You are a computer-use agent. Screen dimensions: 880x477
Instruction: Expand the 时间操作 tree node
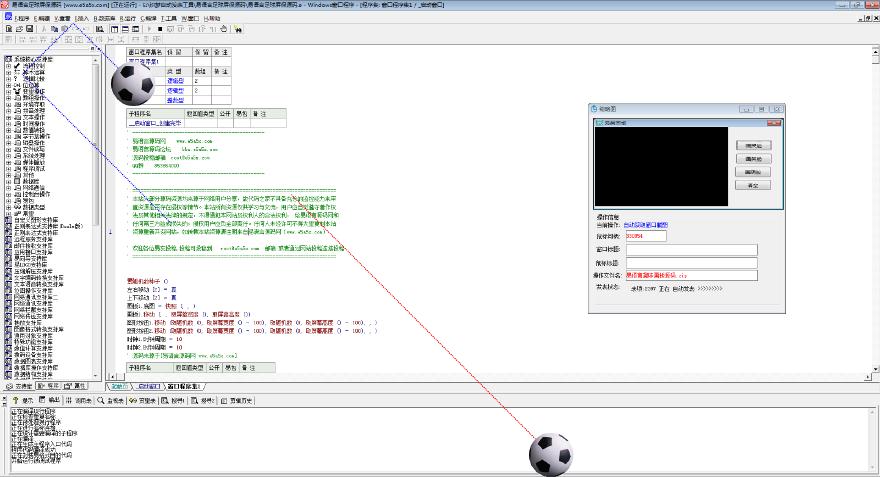pyautogui.click(x=8, y=123)
